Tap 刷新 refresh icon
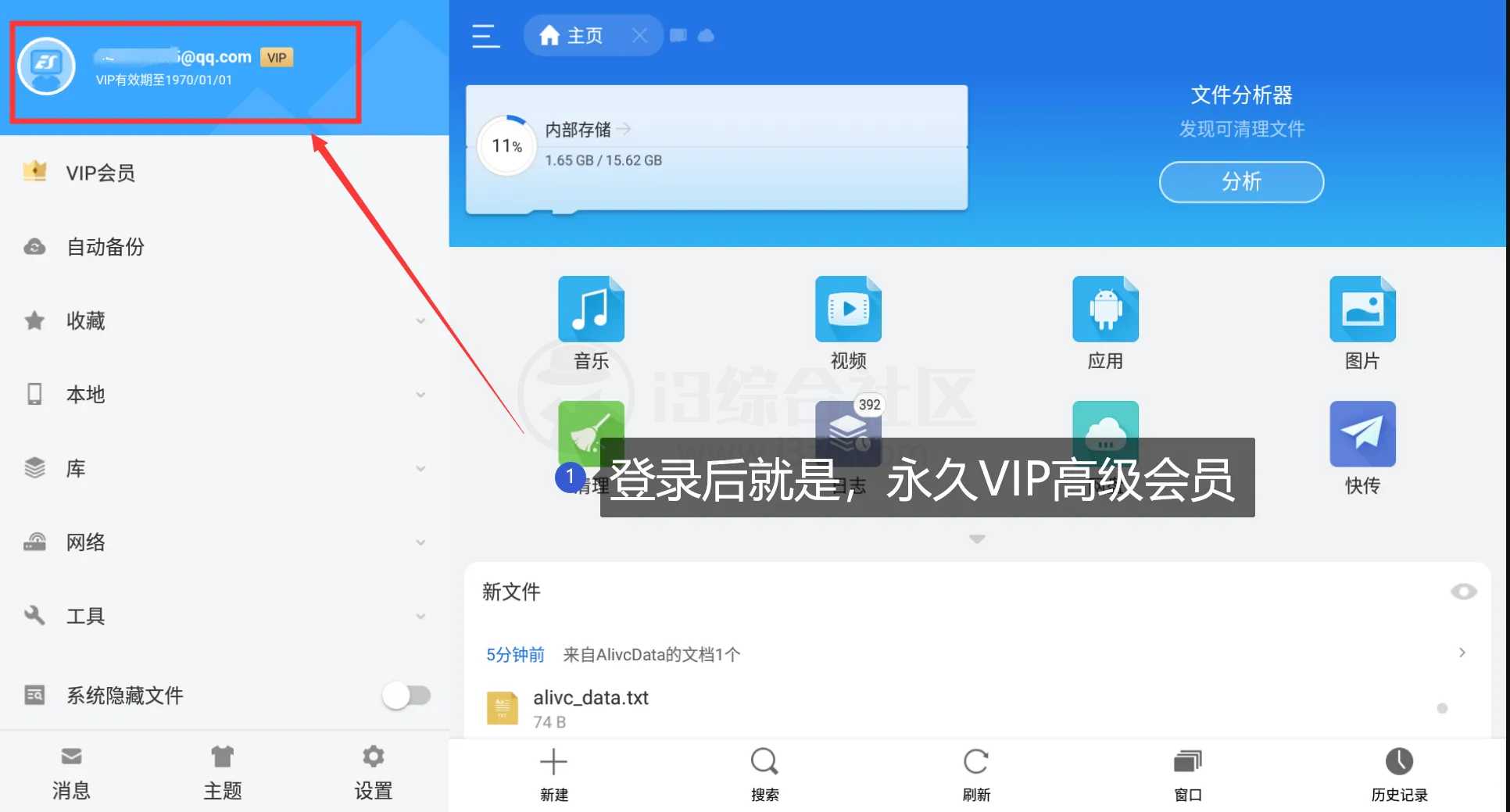Image resolution: width=1510 pixels, height=812 pixels. click(976, 774)
